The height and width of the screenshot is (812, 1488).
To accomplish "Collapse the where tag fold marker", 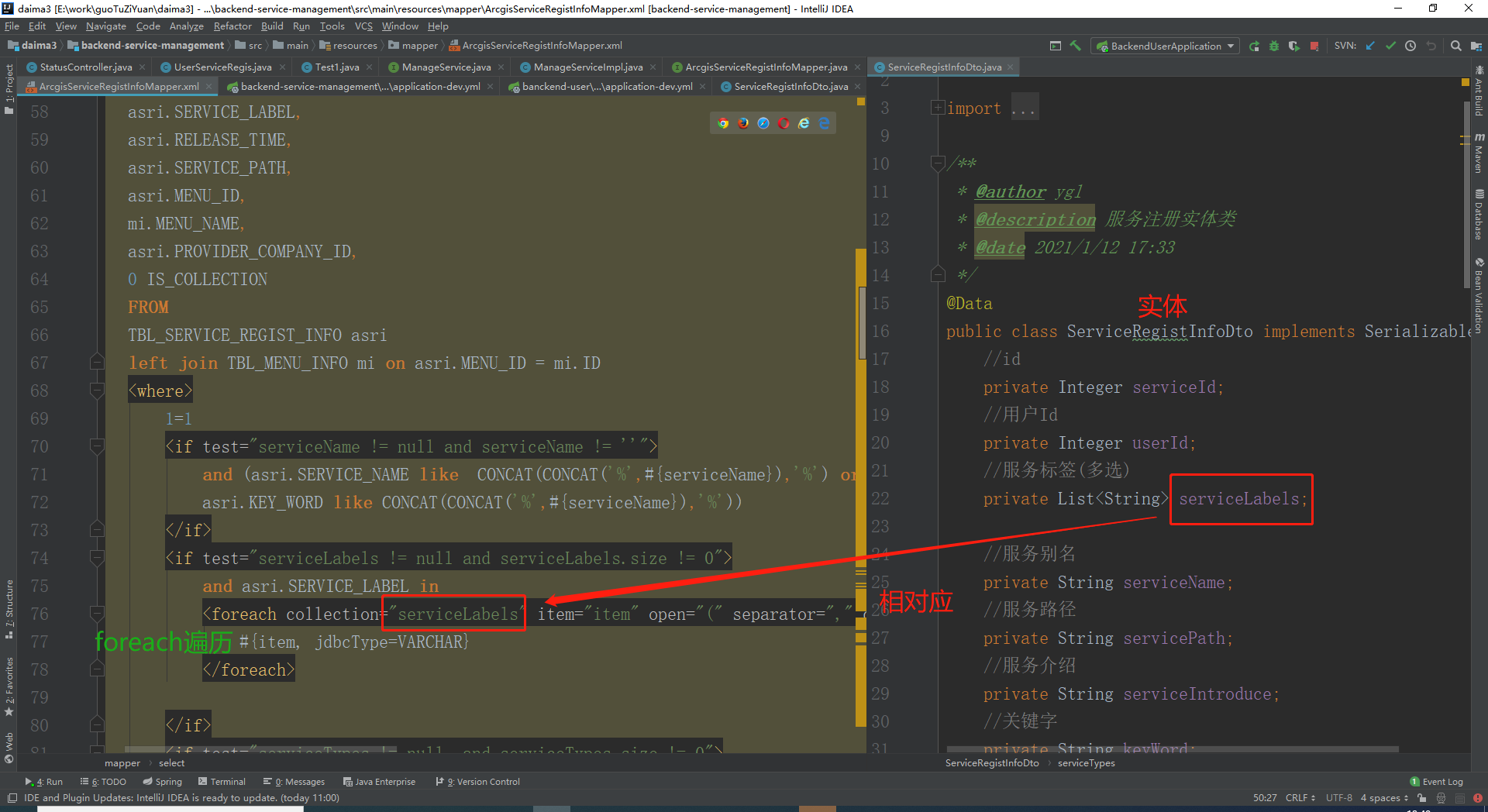I will [x=97, y=391].
